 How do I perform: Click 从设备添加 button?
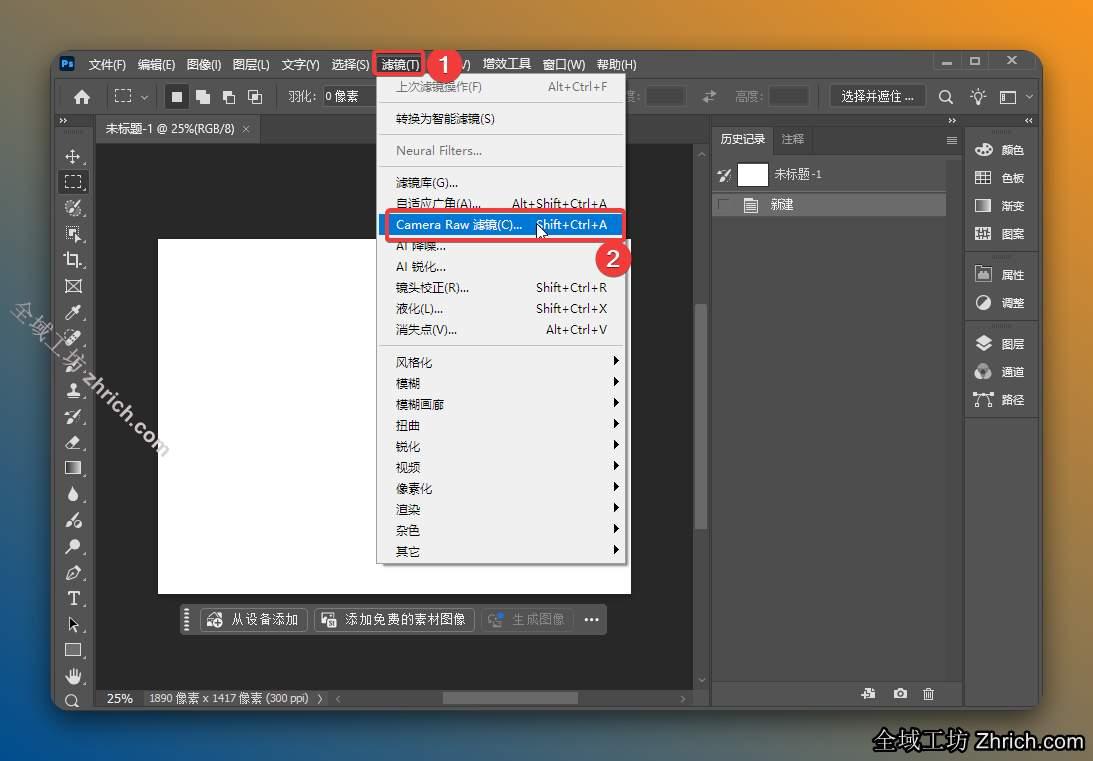[x=254, y=620]
